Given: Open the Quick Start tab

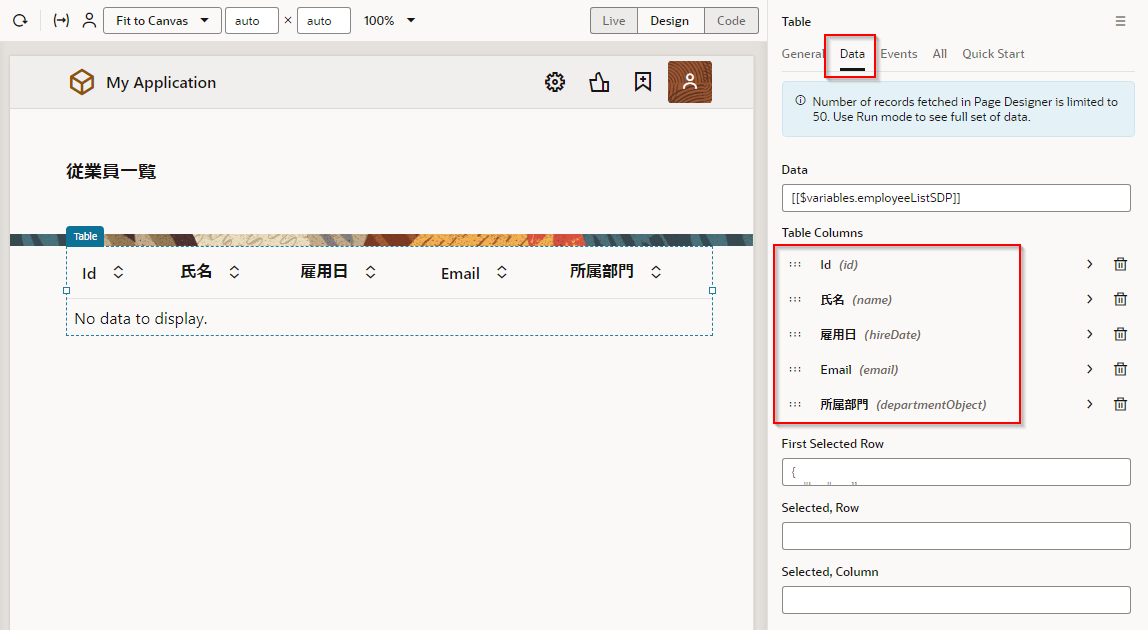Looking at the screenshot, I should 993,54.
